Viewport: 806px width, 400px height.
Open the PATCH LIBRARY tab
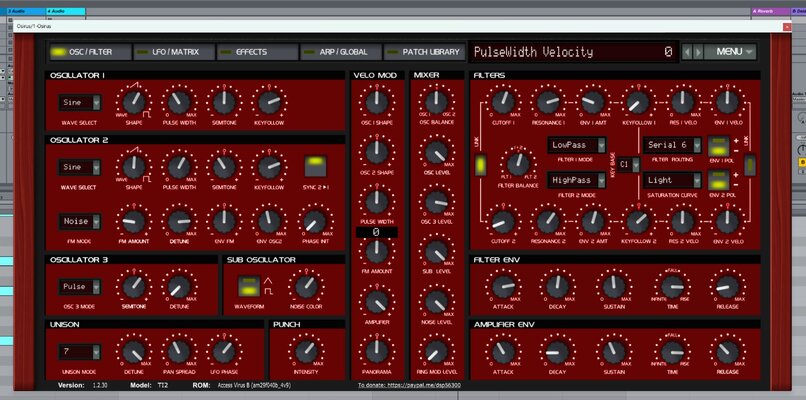[425, 52]
